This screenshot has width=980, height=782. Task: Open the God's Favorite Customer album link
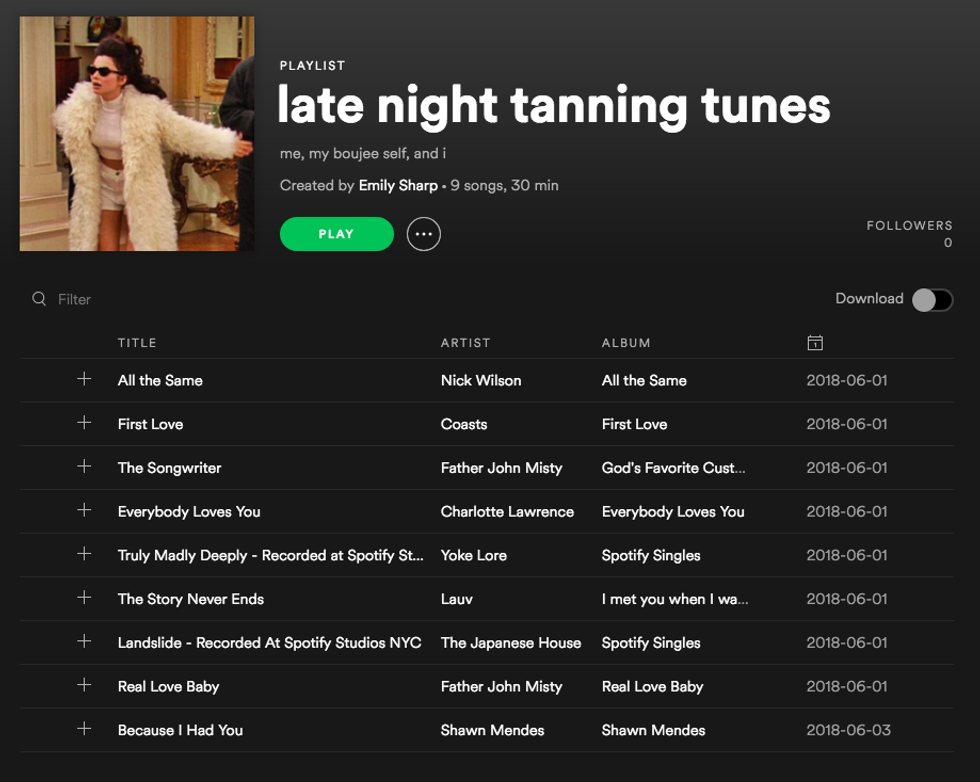(673, 468)
